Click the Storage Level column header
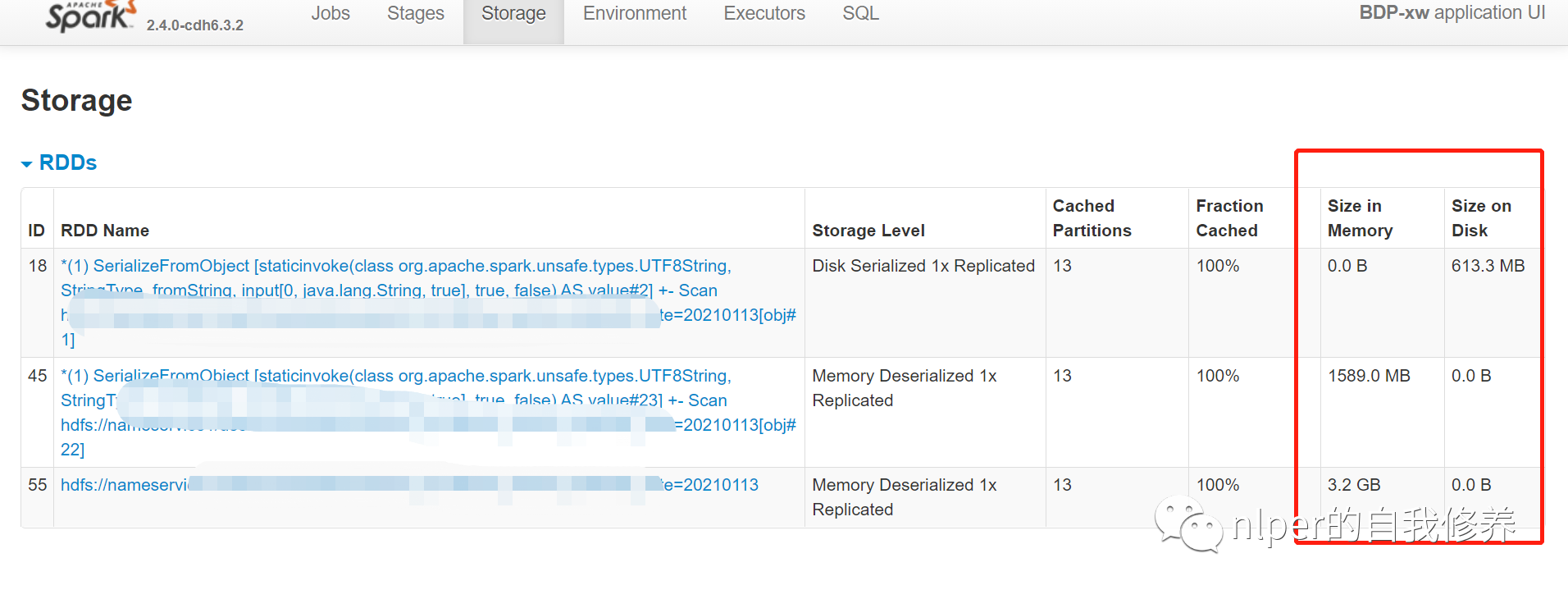 pyautogui.click(x=868, y=231)
